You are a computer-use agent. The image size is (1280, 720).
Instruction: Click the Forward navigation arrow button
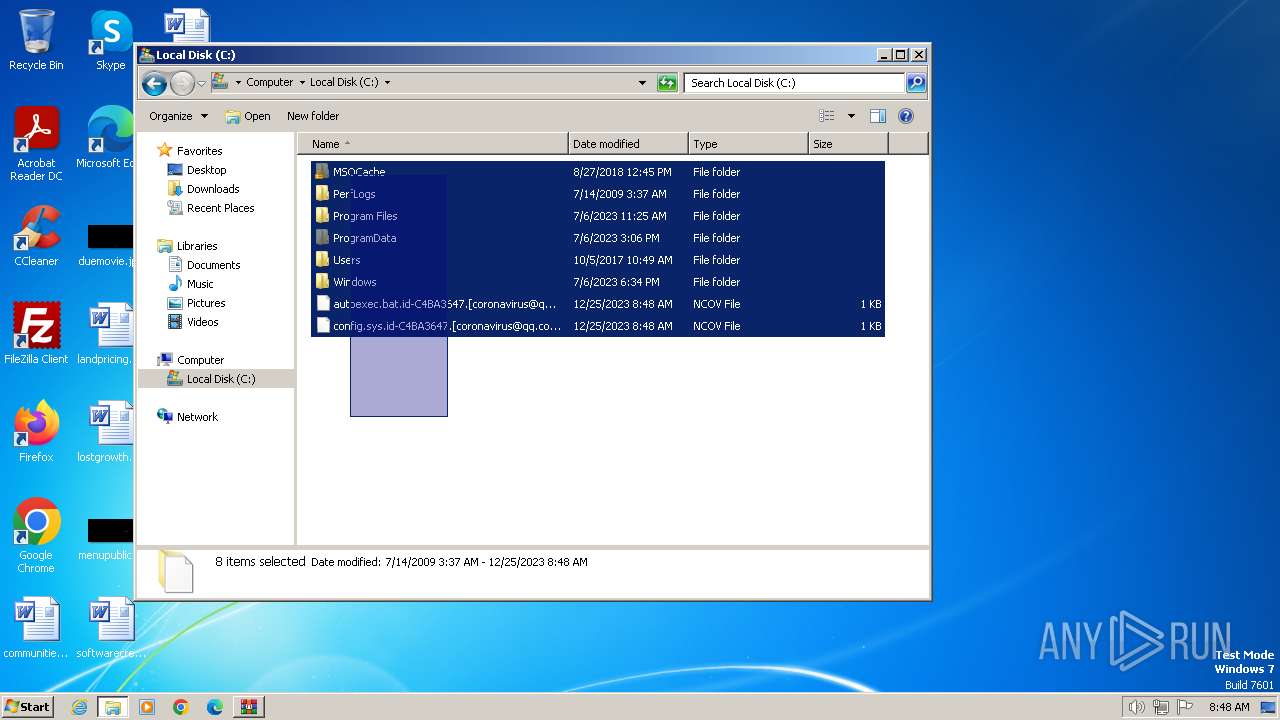(182, 83)
